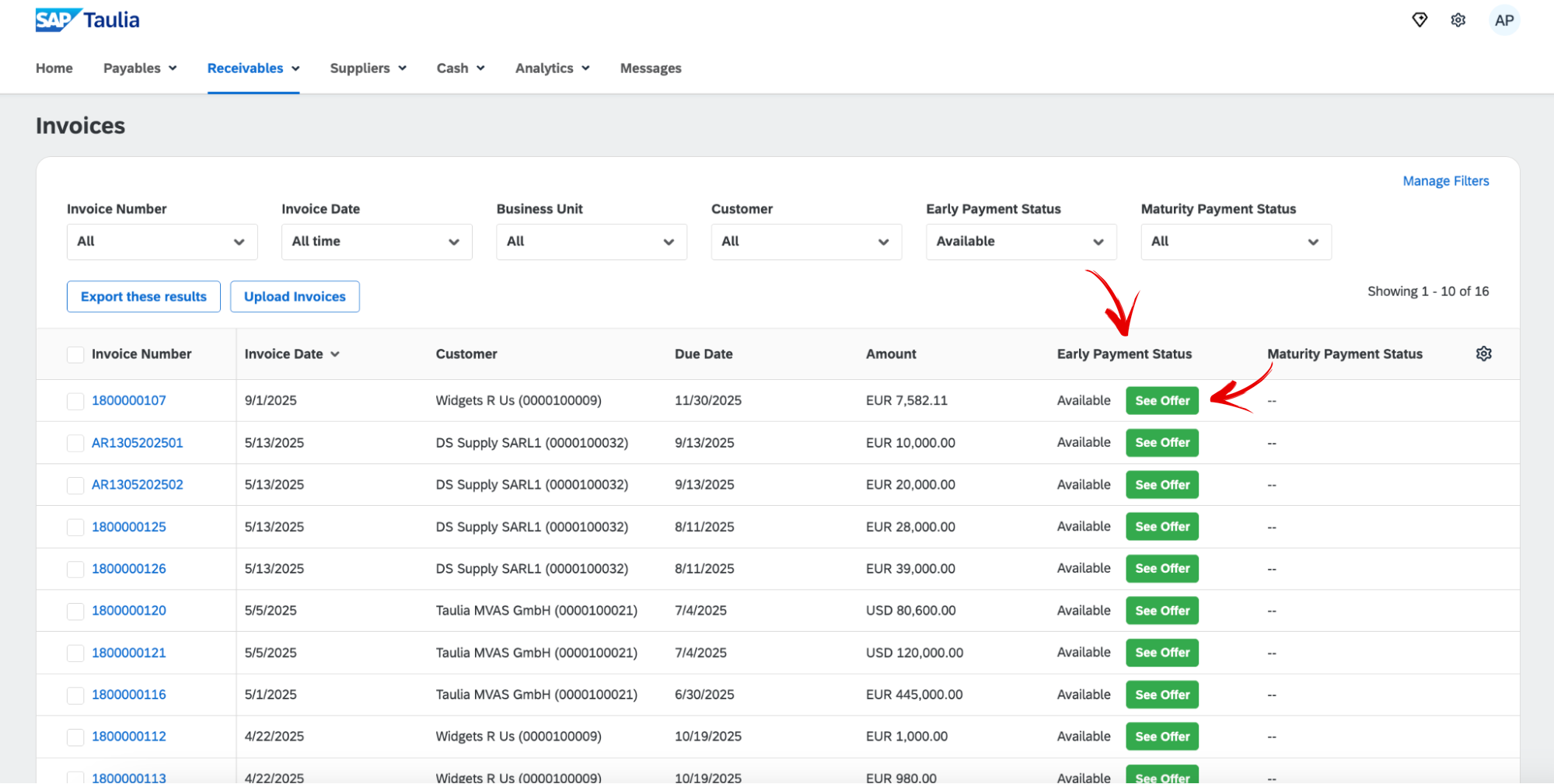Open the Customer filter dropdown

click(x=806, y=242)
